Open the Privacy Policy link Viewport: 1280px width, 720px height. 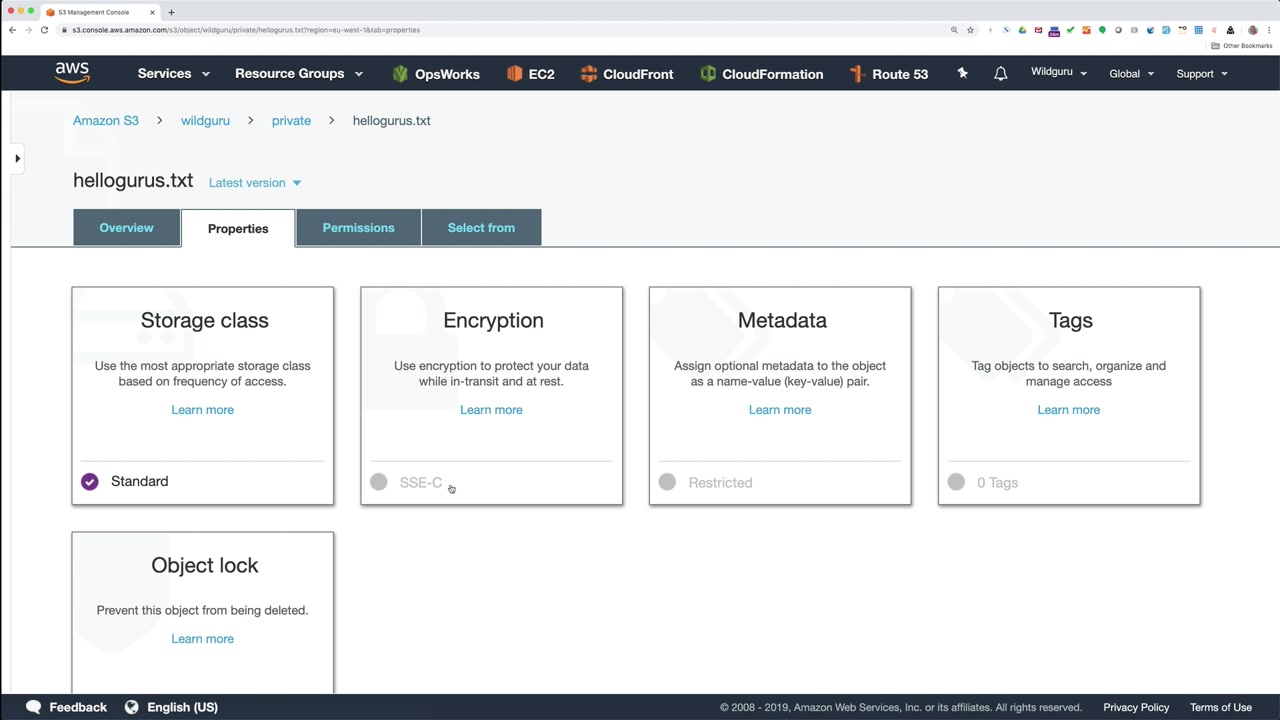click(1136, 708)
